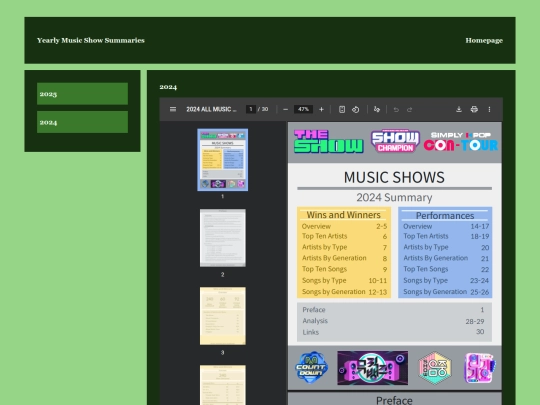Select the draw annotation tool

[x=377, y=109]
